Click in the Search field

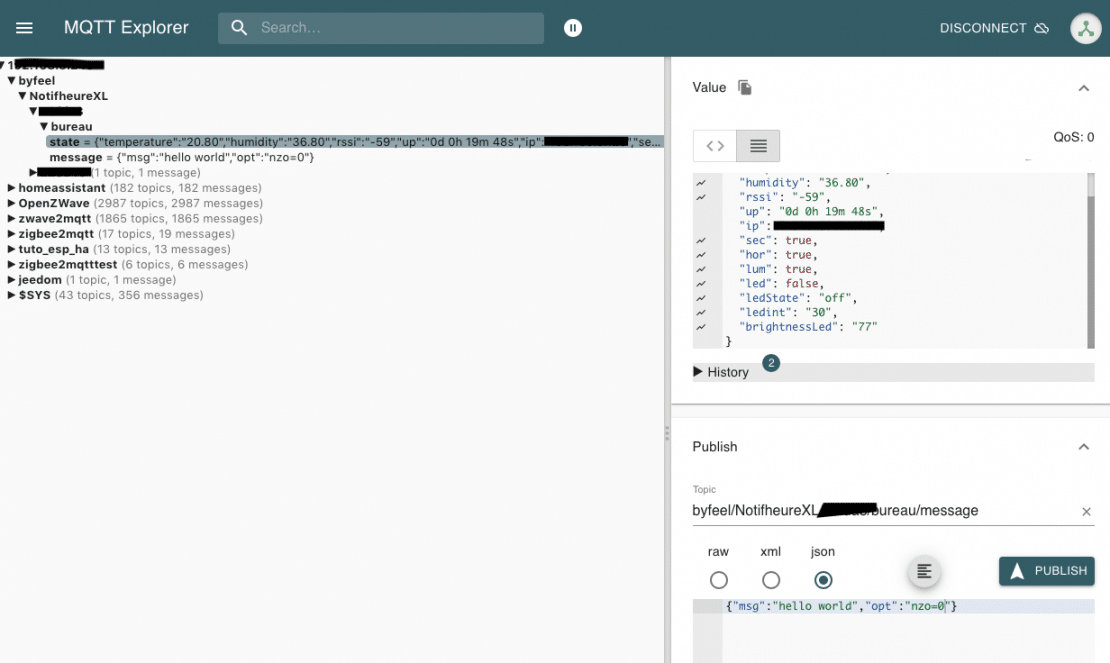click(x=381, y=28)
